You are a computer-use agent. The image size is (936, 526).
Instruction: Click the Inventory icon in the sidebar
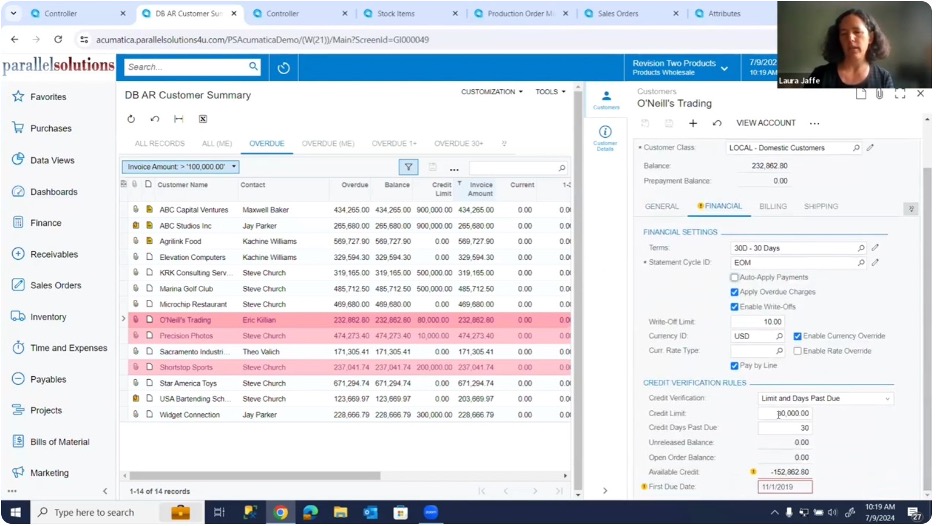[18, 317]
